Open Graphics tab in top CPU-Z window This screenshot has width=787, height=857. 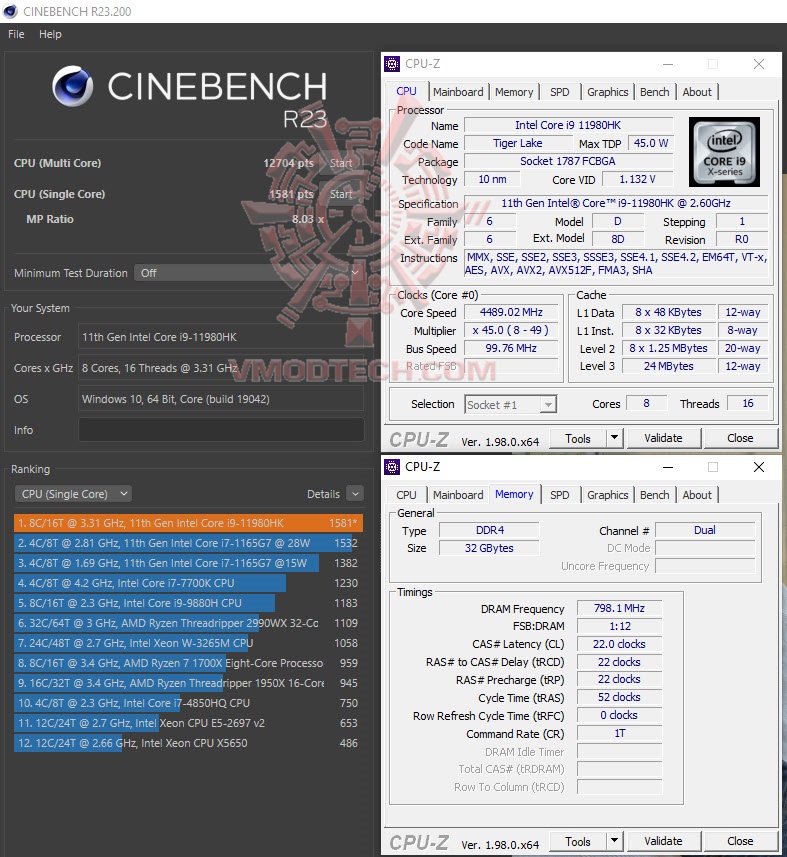pyautogui.click(x=607, y=92)
